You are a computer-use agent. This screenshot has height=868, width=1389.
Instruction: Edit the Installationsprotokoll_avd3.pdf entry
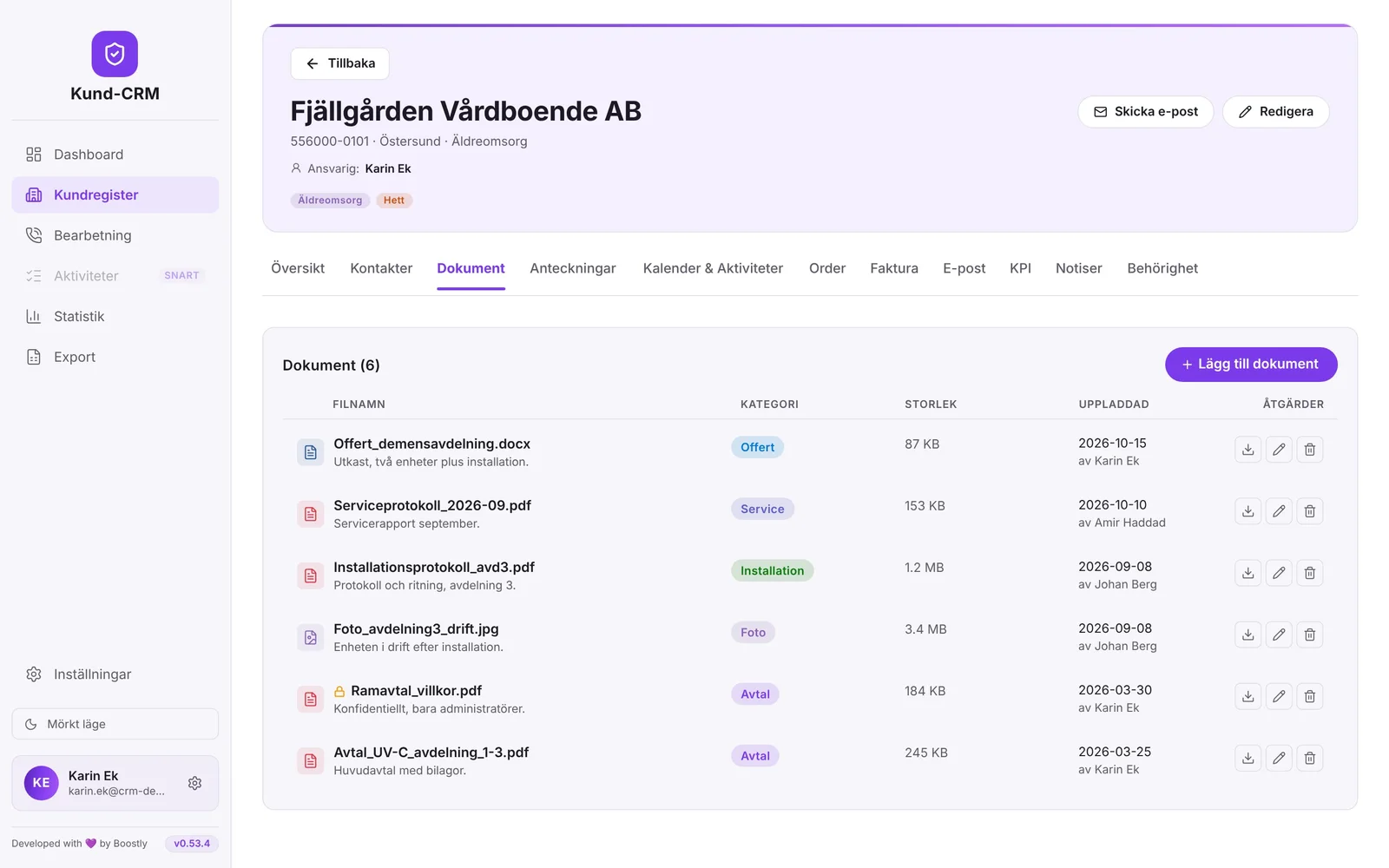coord(1279,573)
